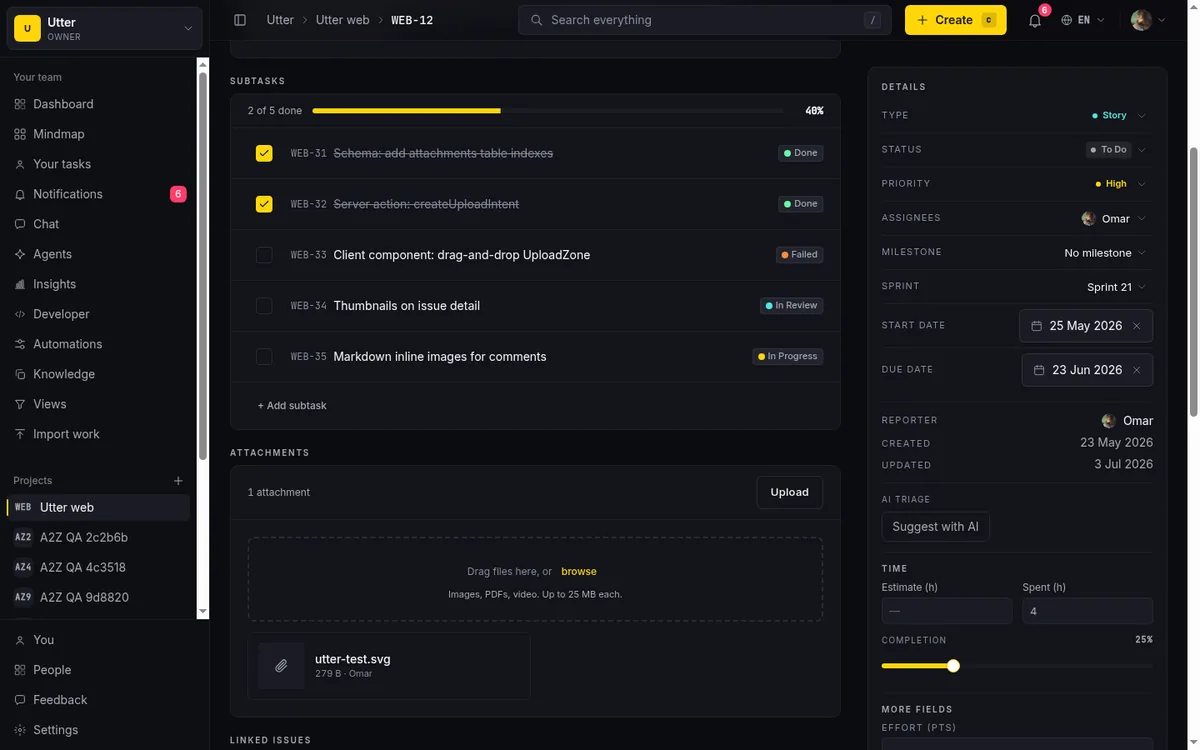Click the Dashboard sidebar icon
The height and width of the screenshot is (750, 1200).
coord(20,104)
